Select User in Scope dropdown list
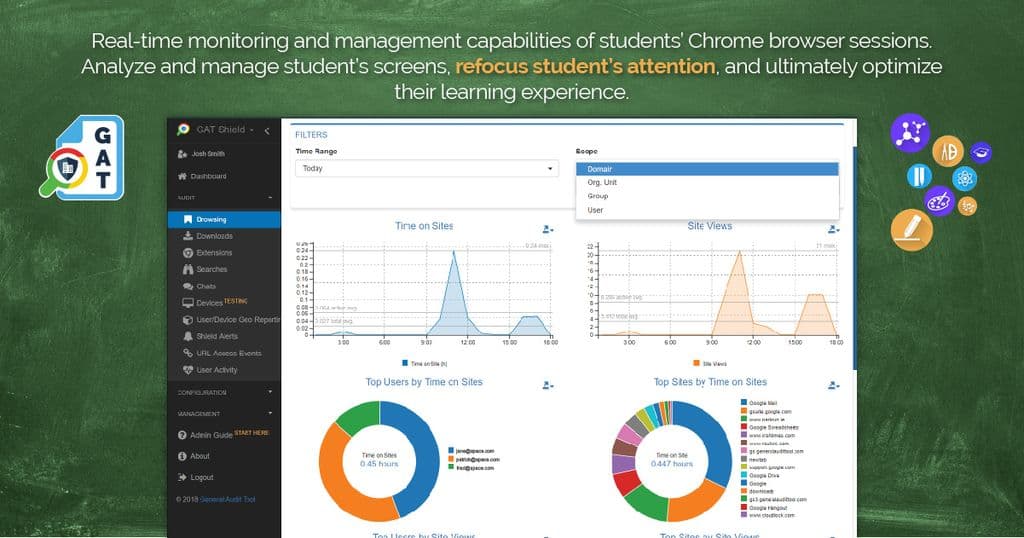The image size is (1024, 538). point(707,210)
